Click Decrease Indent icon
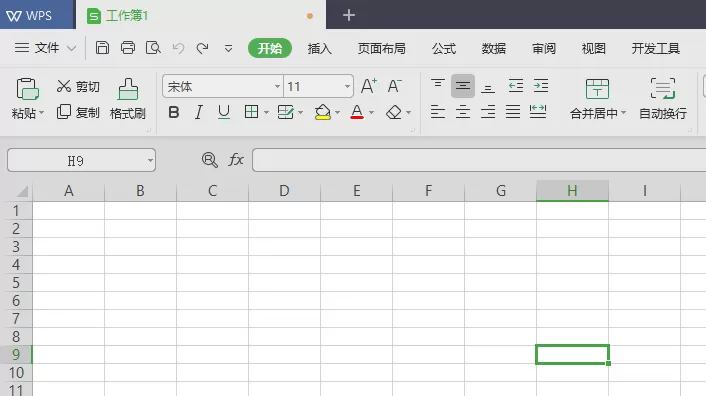This screenshot has width=706, height=396. [516, 86]
